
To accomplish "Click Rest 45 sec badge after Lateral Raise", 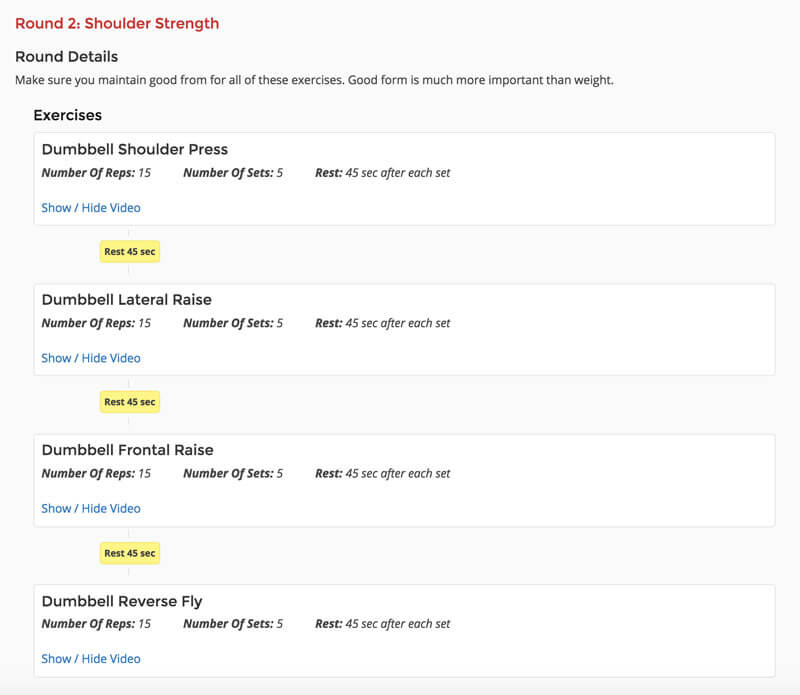I will click(130, 402).
